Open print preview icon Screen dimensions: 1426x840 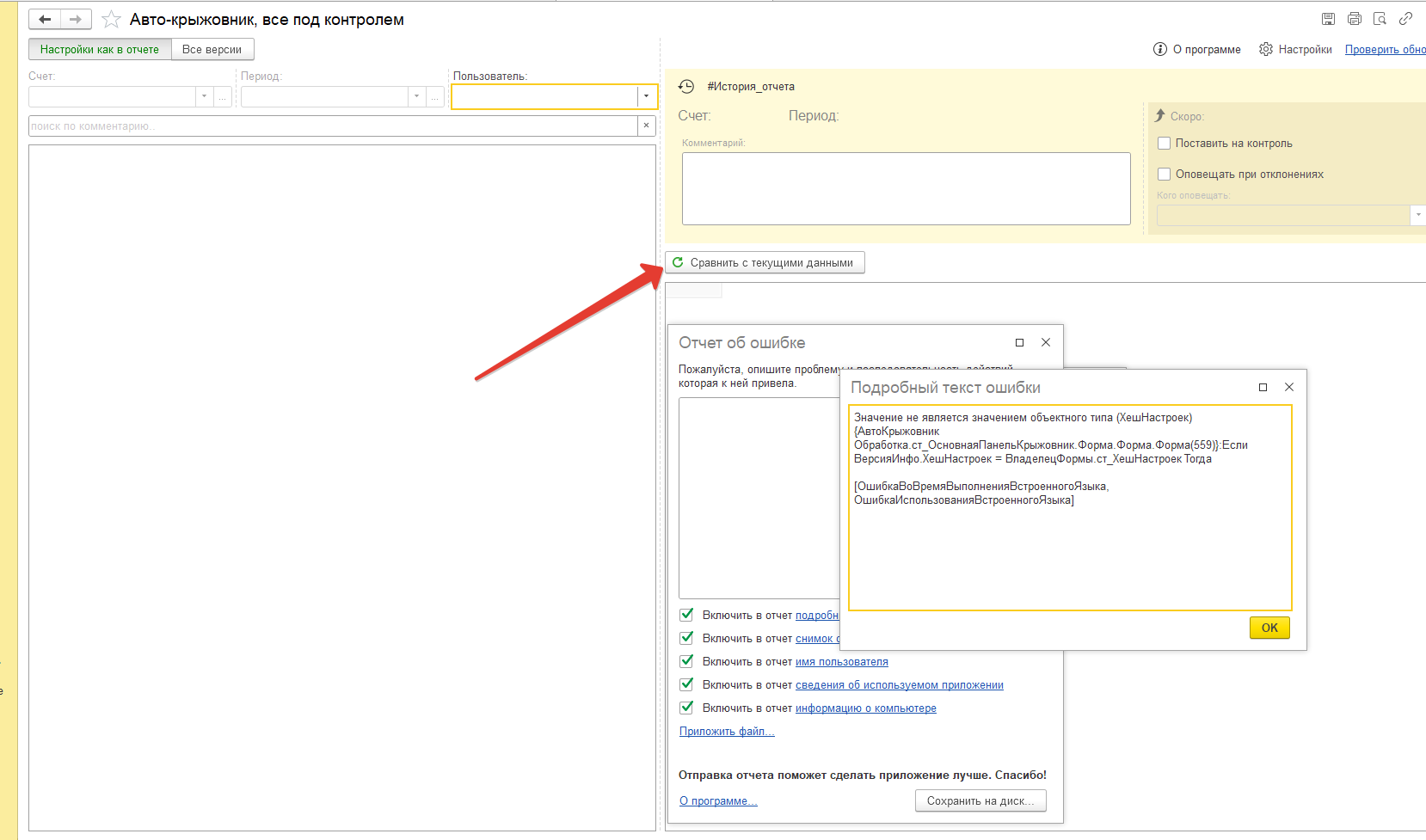(x=1380, y=19)
